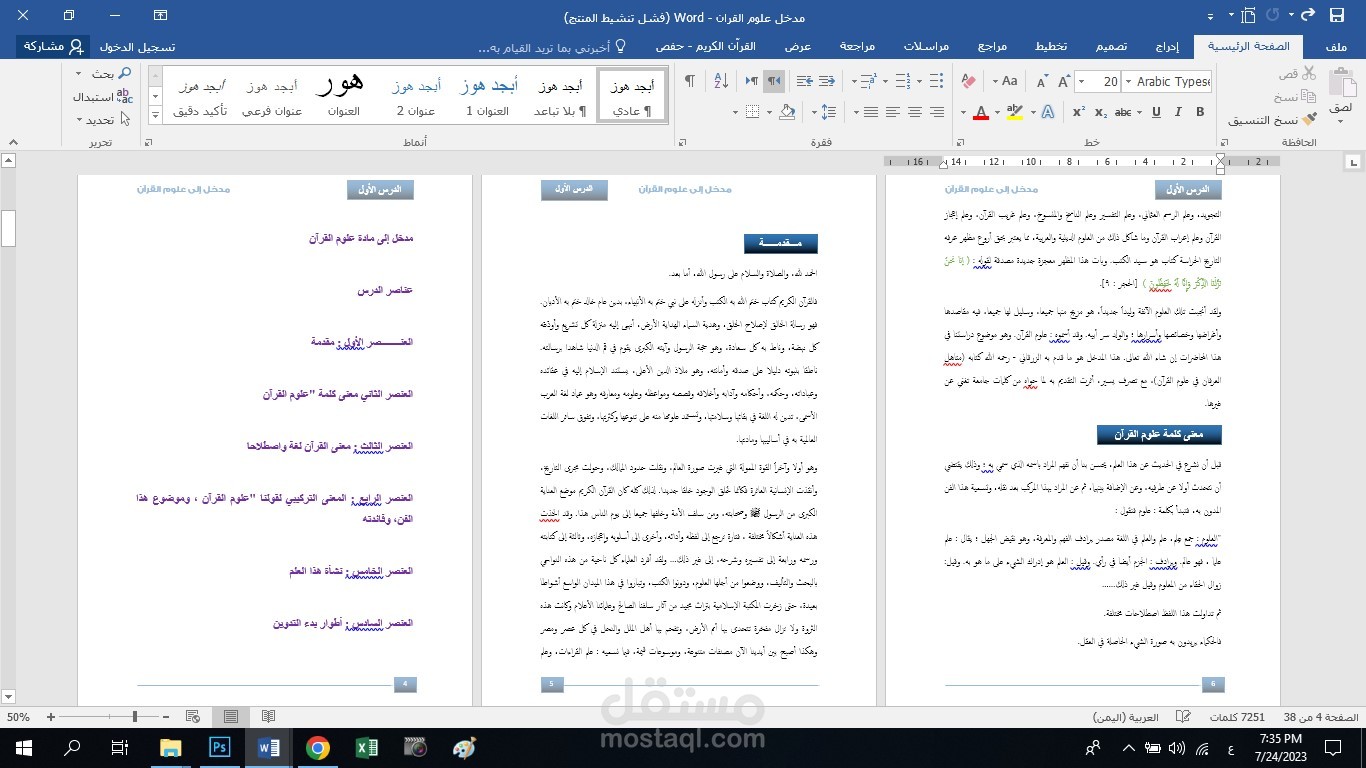Switch to the References (مراجع) tab
This screenshot has width=1366, height=768.
pyautogui.click(x=992, y=47)
